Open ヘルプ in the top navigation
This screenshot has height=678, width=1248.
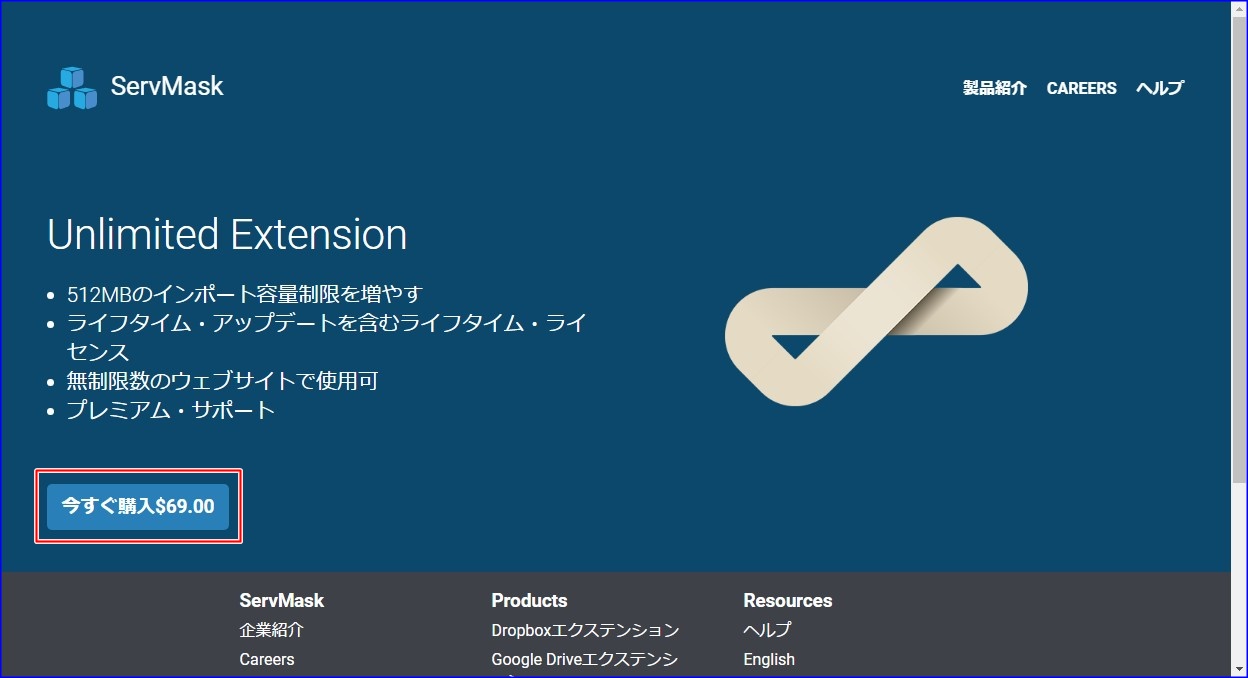pos(1160,88)
